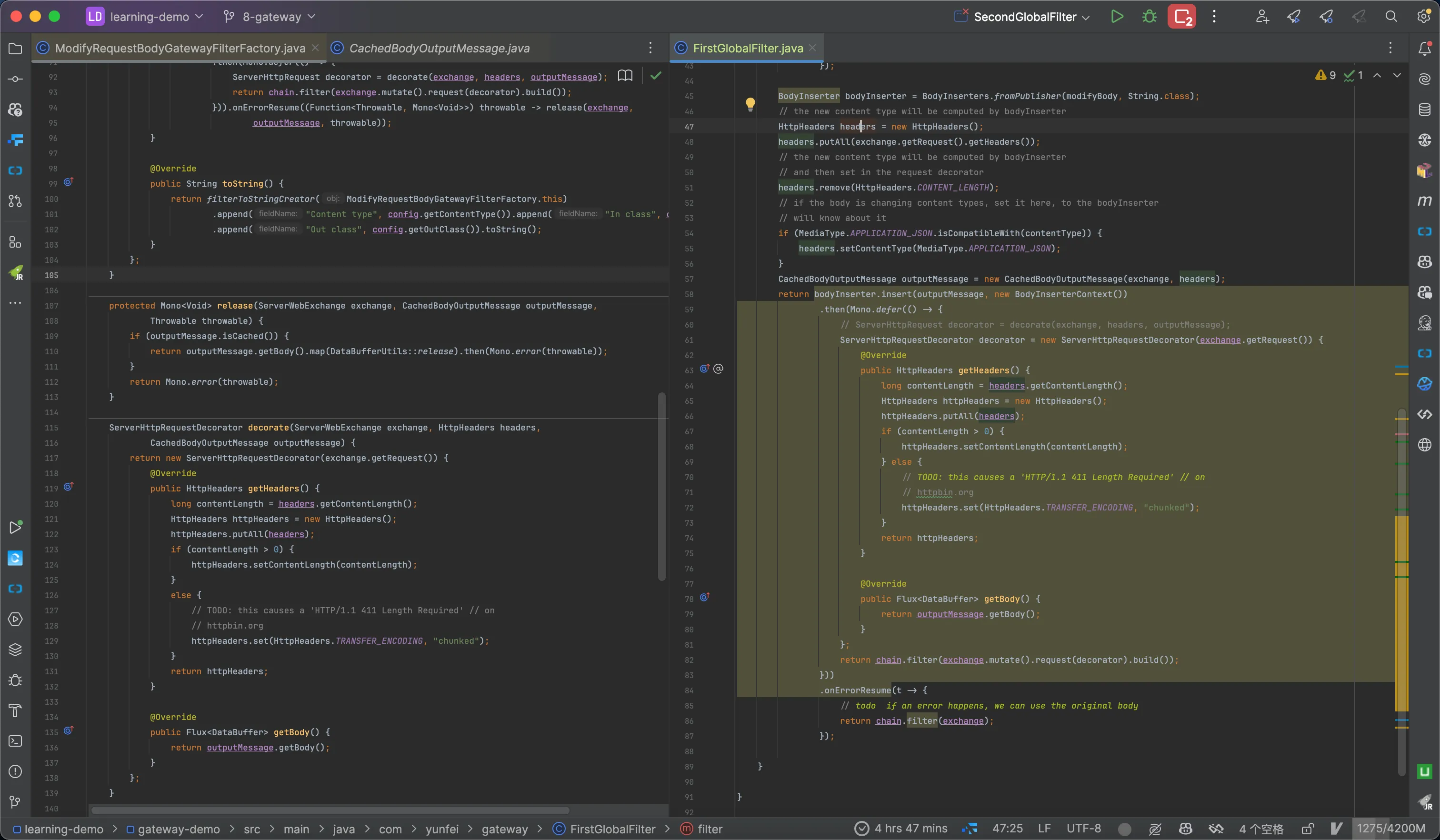Open the Commit tool window icon
This screenshot has width=1440, height=840.
[x=15, y=79]
